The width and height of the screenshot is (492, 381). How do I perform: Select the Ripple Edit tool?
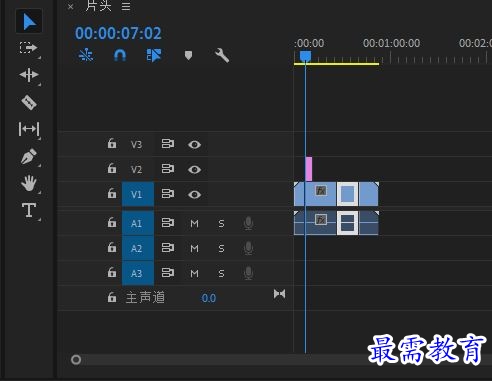coord(29,75)
